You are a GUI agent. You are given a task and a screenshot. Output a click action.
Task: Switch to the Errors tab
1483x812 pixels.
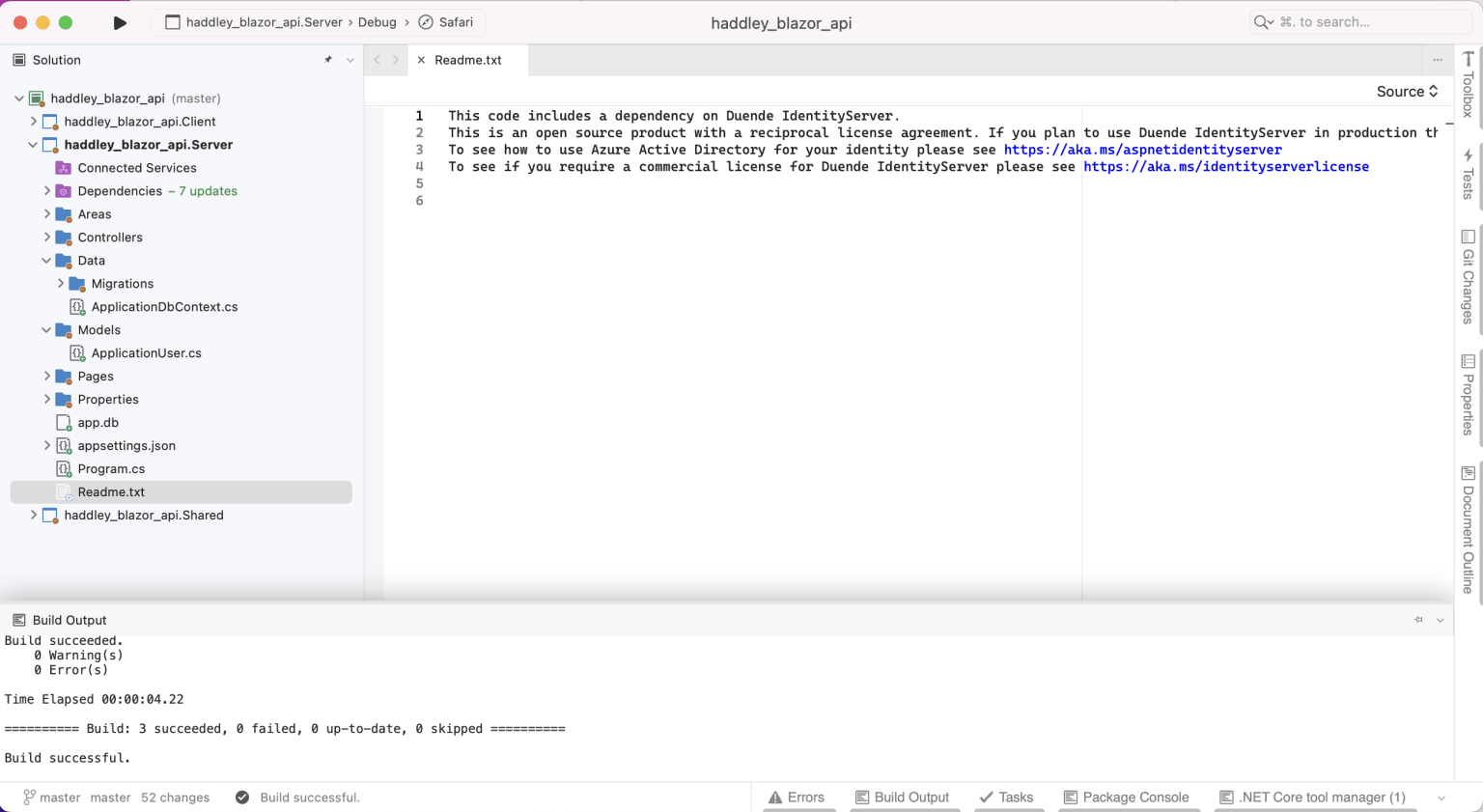797,798
